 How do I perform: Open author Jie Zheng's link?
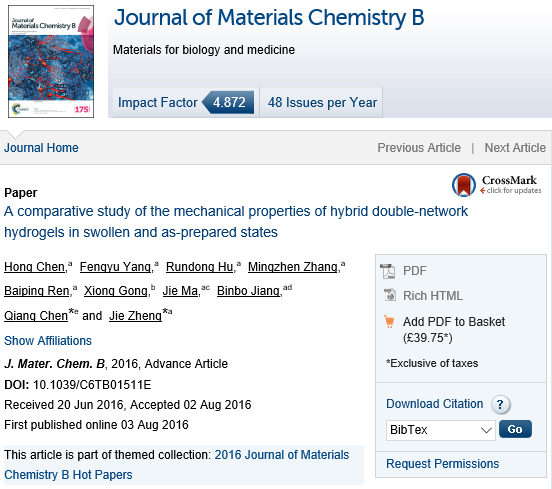135,315
